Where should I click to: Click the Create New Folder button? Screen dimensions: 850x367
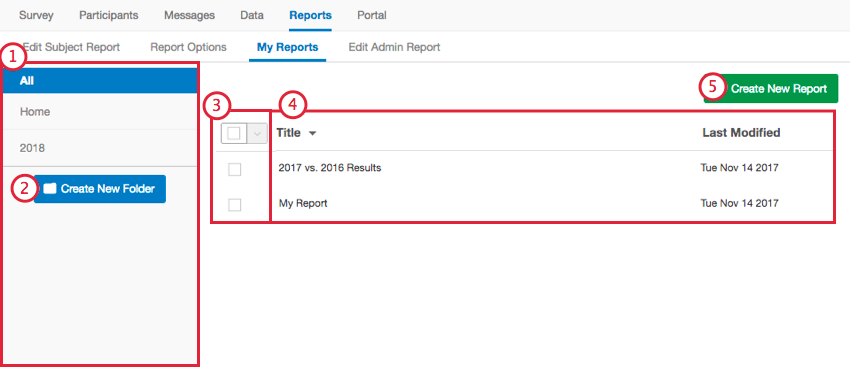100,189
